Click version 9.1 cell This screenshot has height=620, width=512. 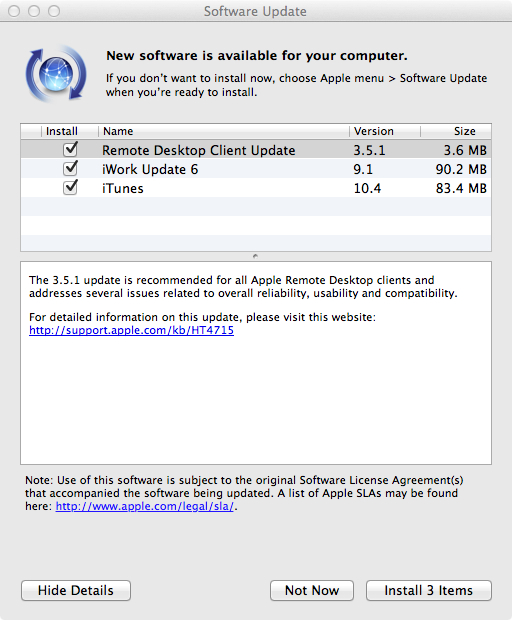(x=363, y=169)
